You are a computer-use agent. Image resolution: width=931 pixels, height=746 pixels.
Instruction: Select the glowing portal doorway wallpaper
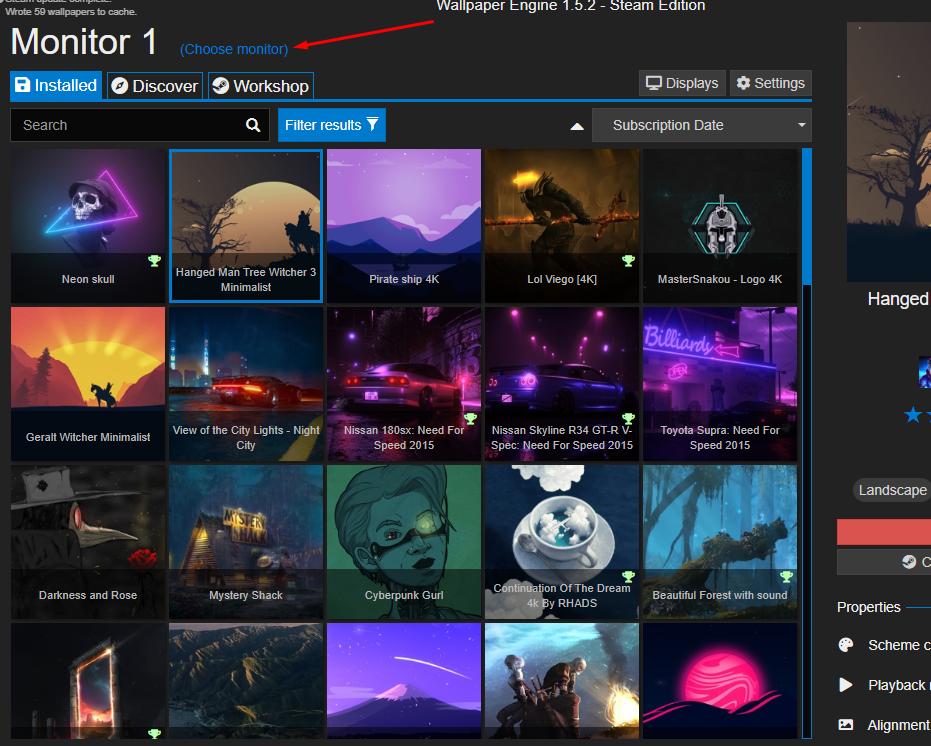[x=88, y=681]
